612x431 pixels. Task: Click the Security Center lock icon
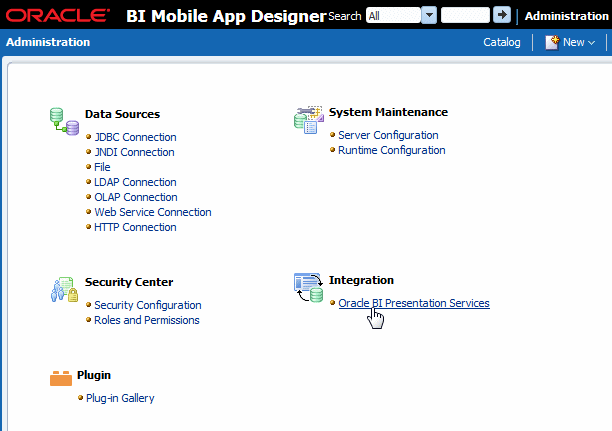point(64,290)
